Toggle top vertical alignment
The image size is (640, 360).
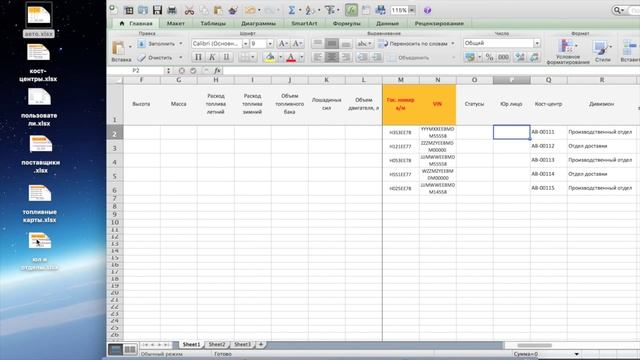[318, 43]
